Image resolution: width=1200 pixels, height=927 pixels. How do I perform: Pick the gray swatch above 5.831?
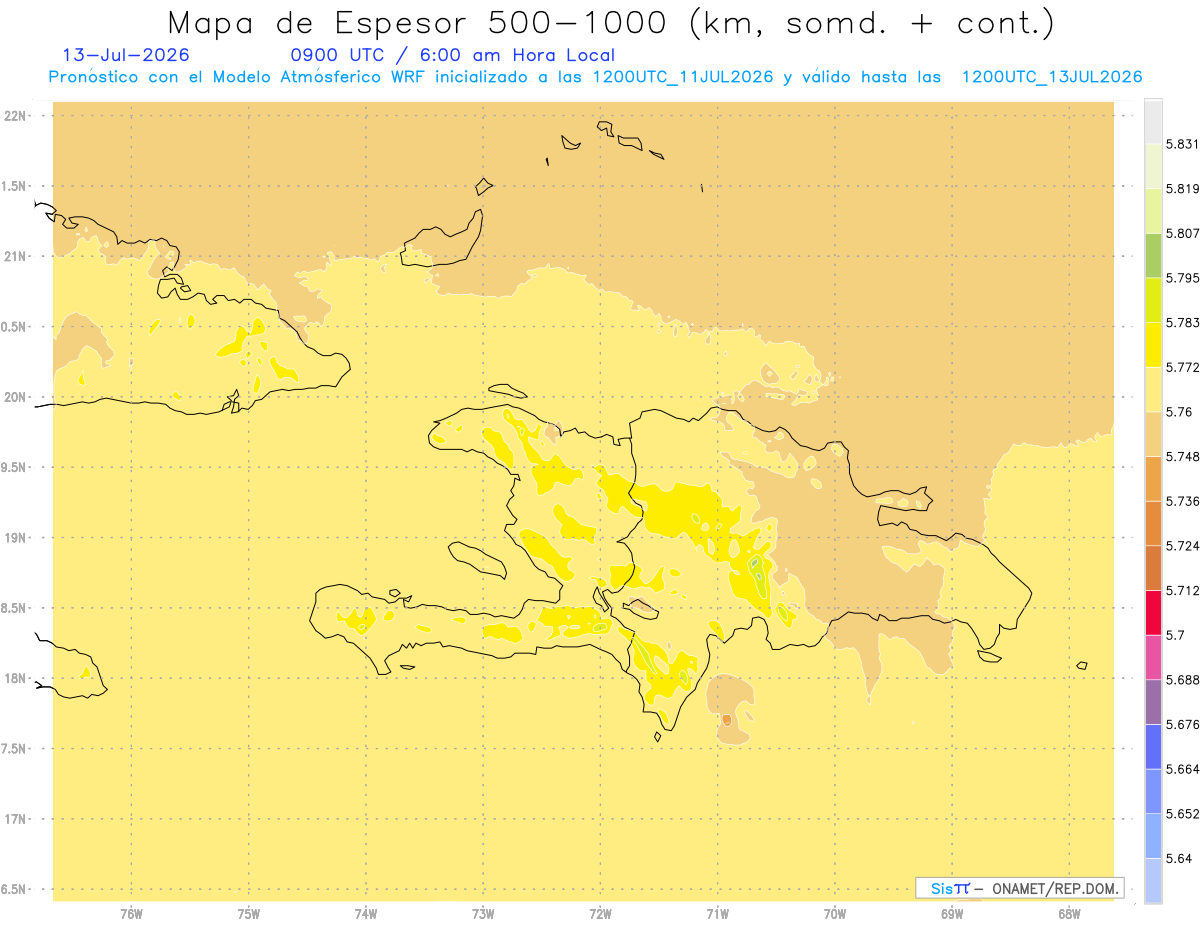(x=1153, y=121)
